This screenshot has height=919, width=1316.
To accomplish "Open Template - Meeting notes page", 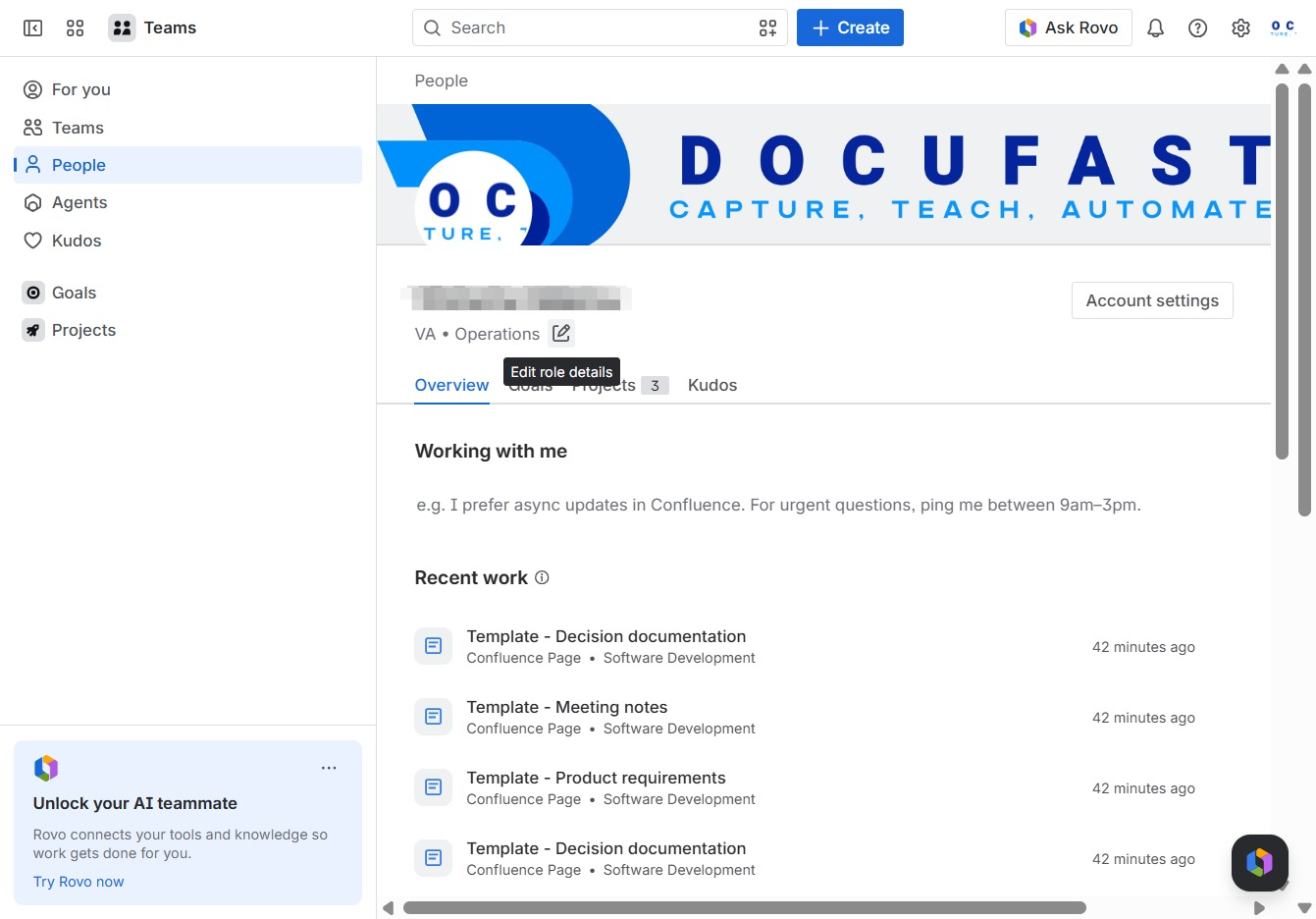I will click(x=567, y=707).
